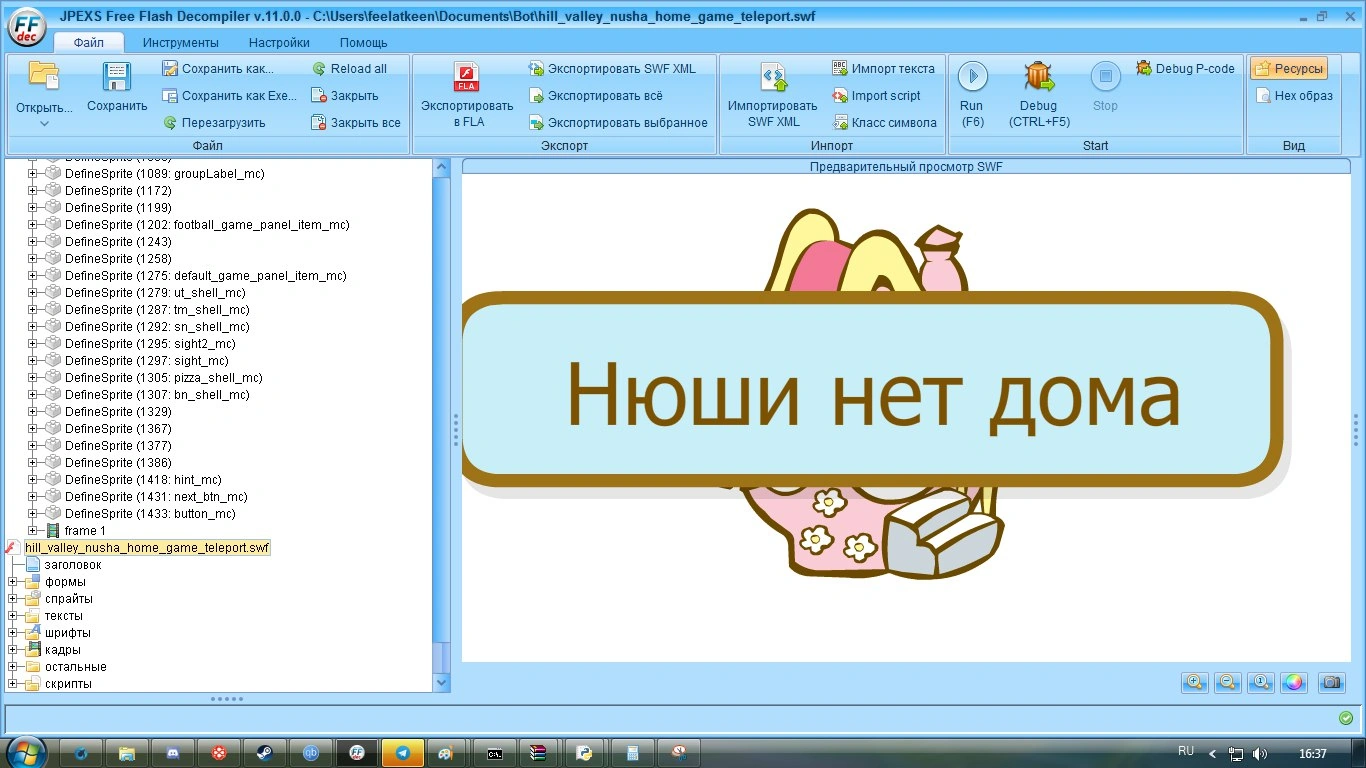
Task: Switch to the Ресурсы view
Action: click(1289, 69)
